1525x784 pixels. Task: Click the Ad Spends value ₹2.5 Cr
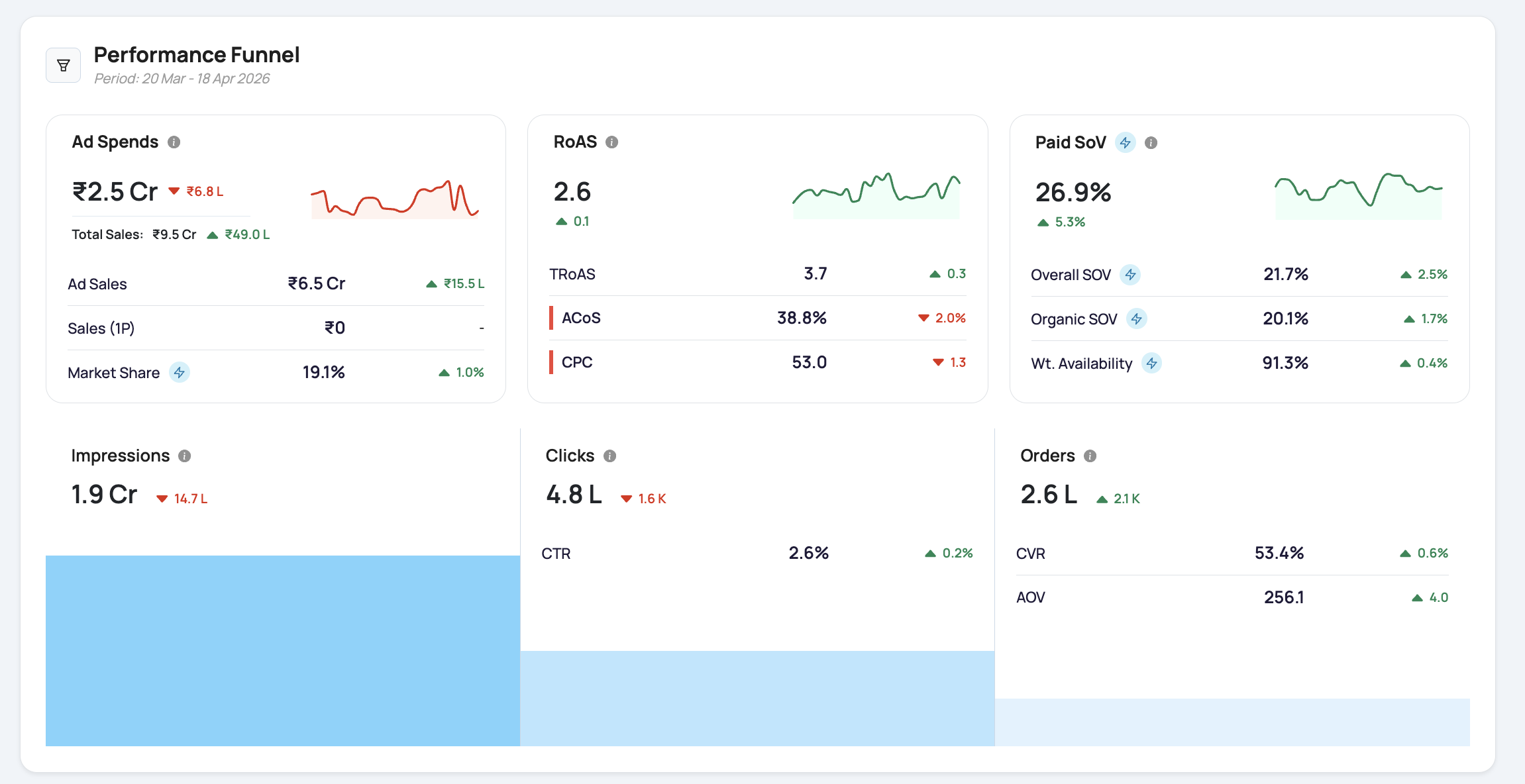(115, 192)
